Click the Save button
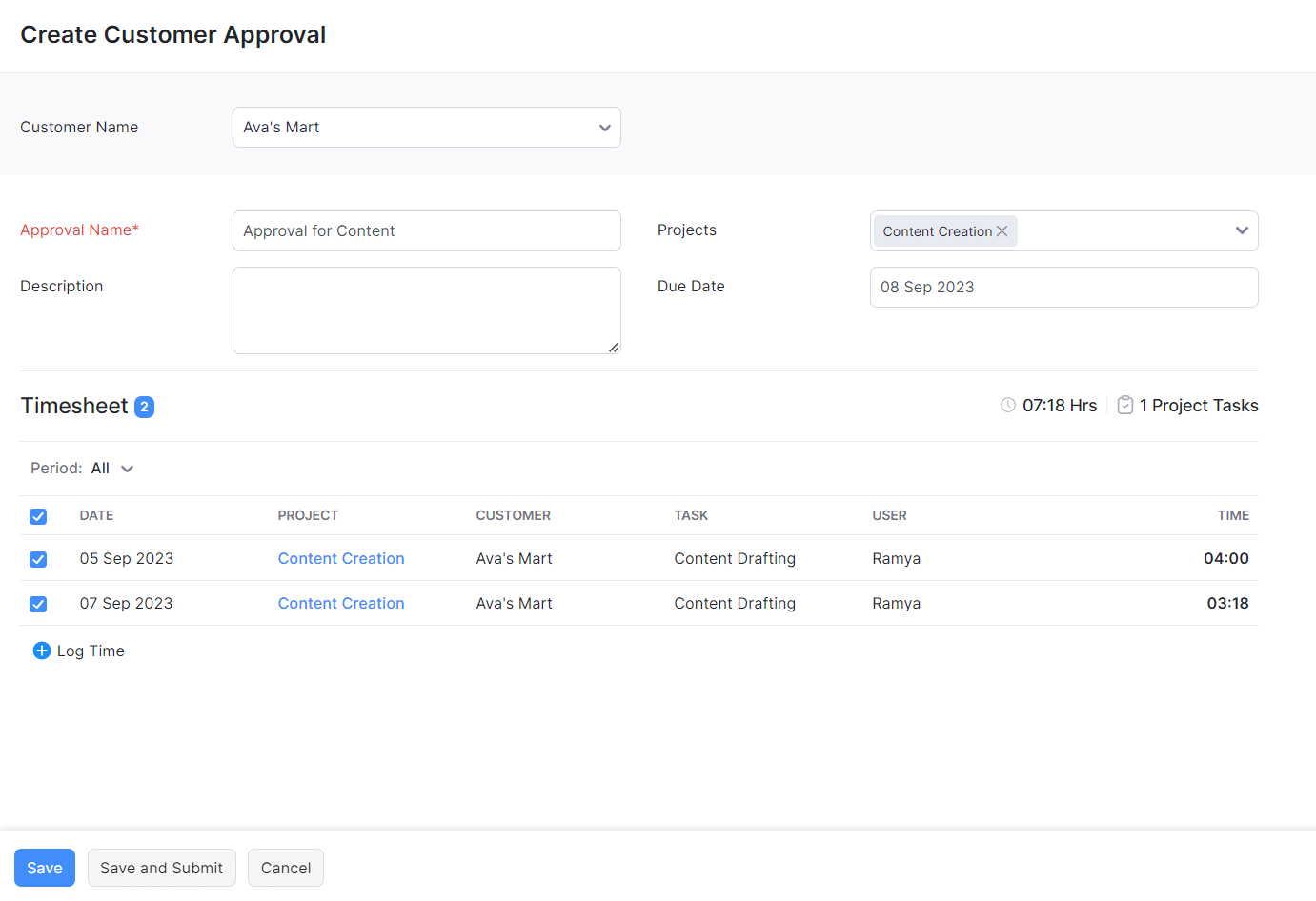The height and width of the screenshot is (901, 1316). pos(44,868)
